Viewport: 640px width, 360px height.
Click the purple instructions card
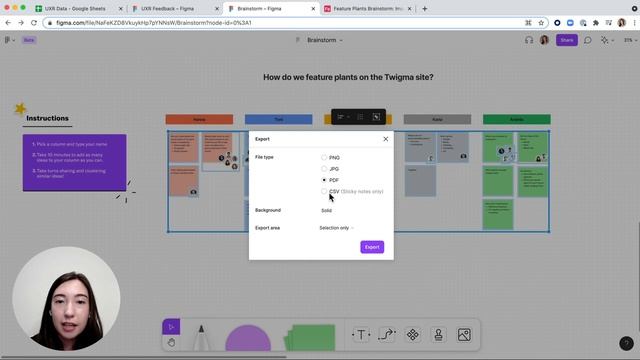(74, 162)
